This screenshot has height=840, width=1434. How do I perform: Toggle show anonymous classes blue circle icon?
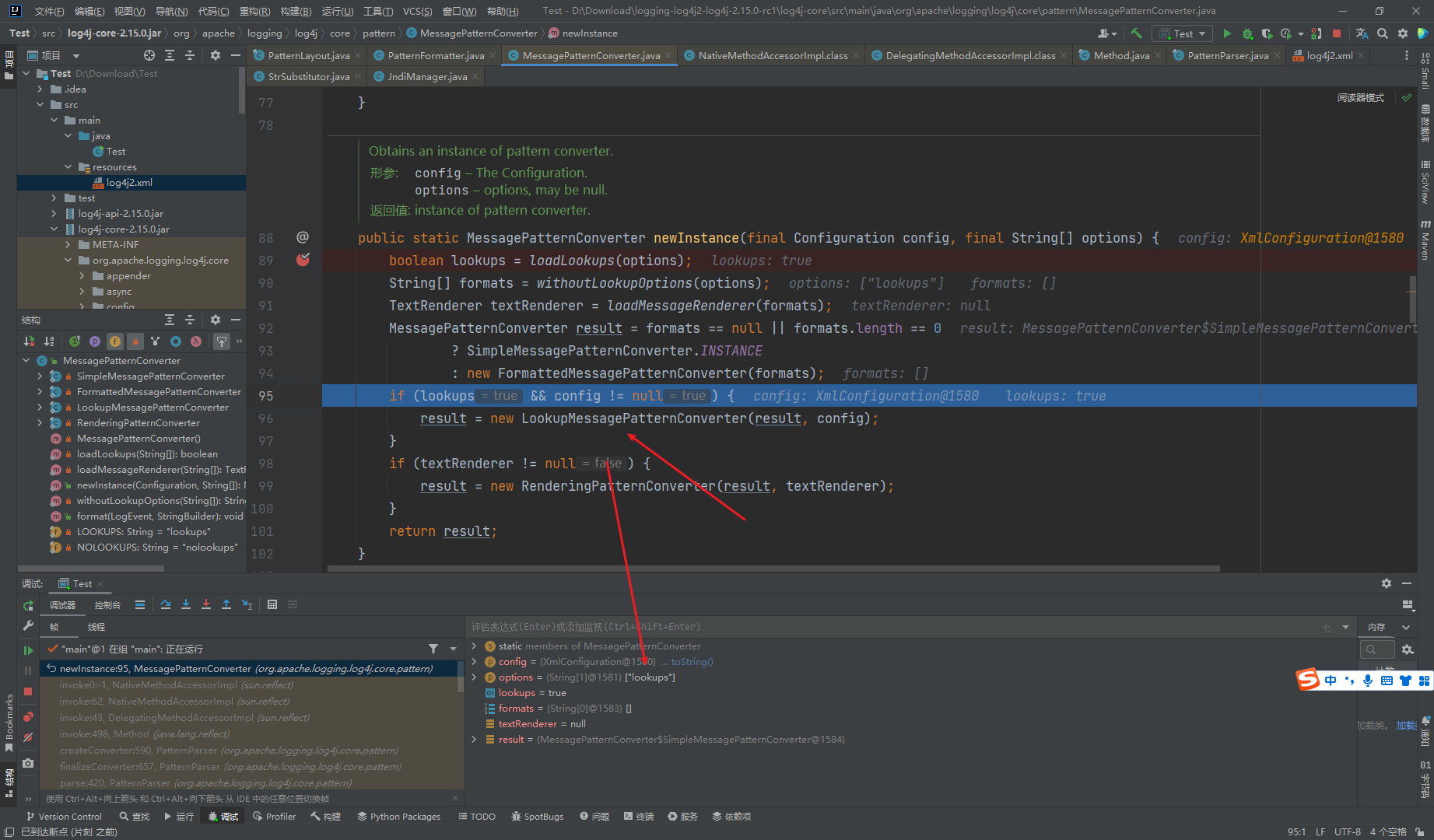[176, 341]
